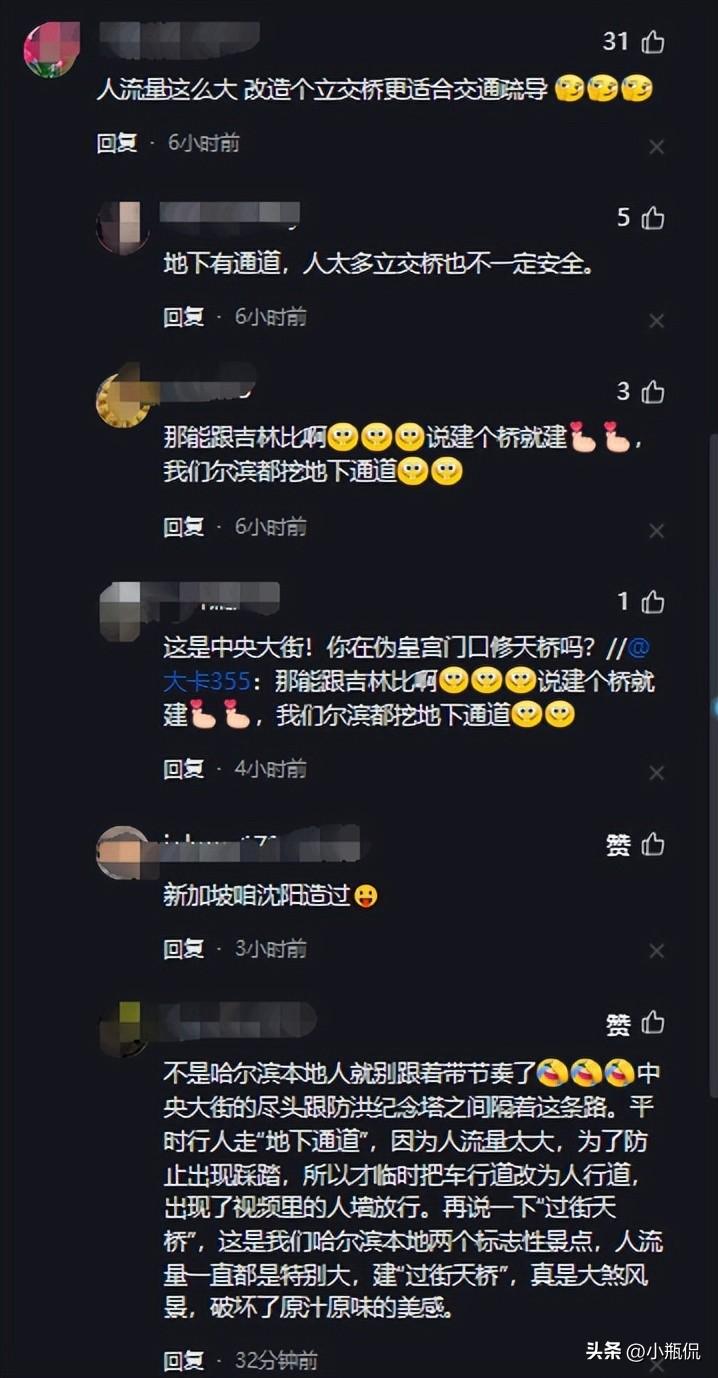Like the long 哈尔滨本地人 comment
This screenshot has height=1378, width=718.
(x=653, y=1023)
